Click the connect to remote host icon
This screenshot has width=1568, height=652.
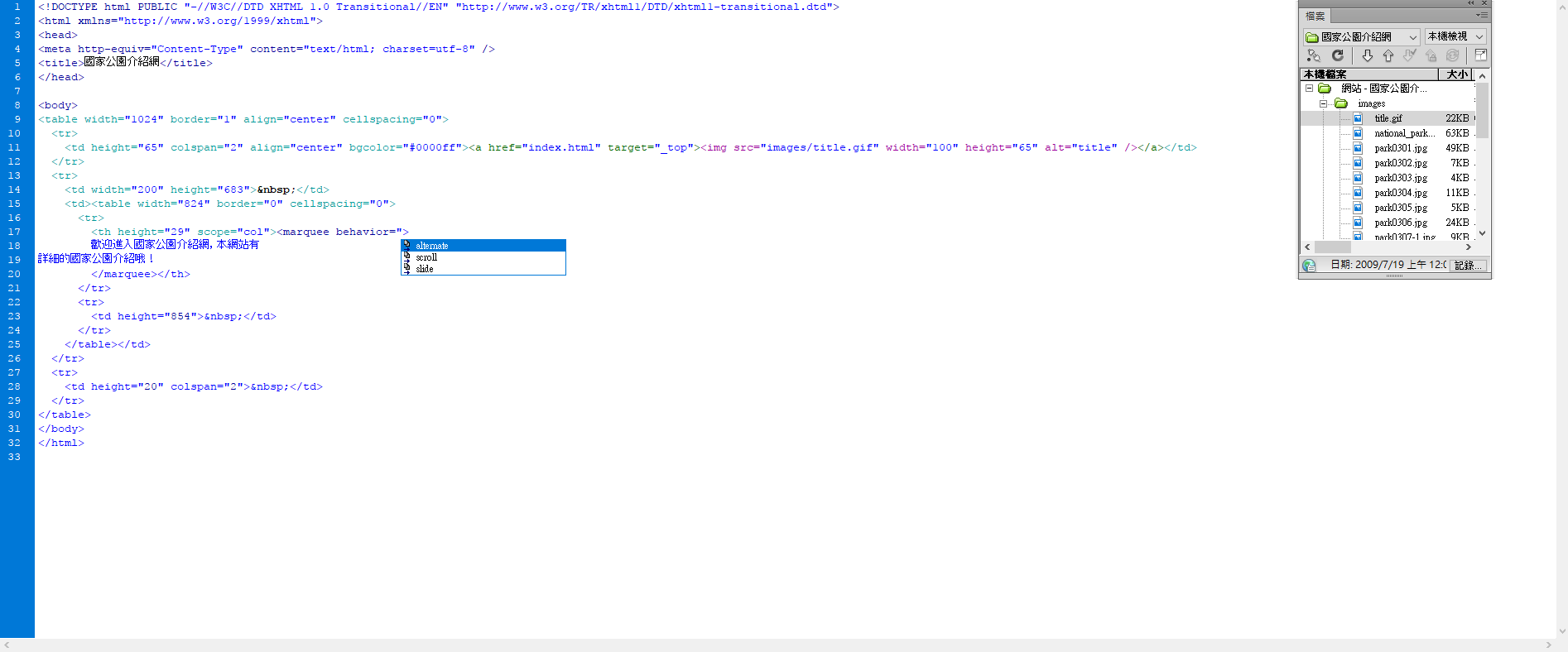[x=1313, y=55]
